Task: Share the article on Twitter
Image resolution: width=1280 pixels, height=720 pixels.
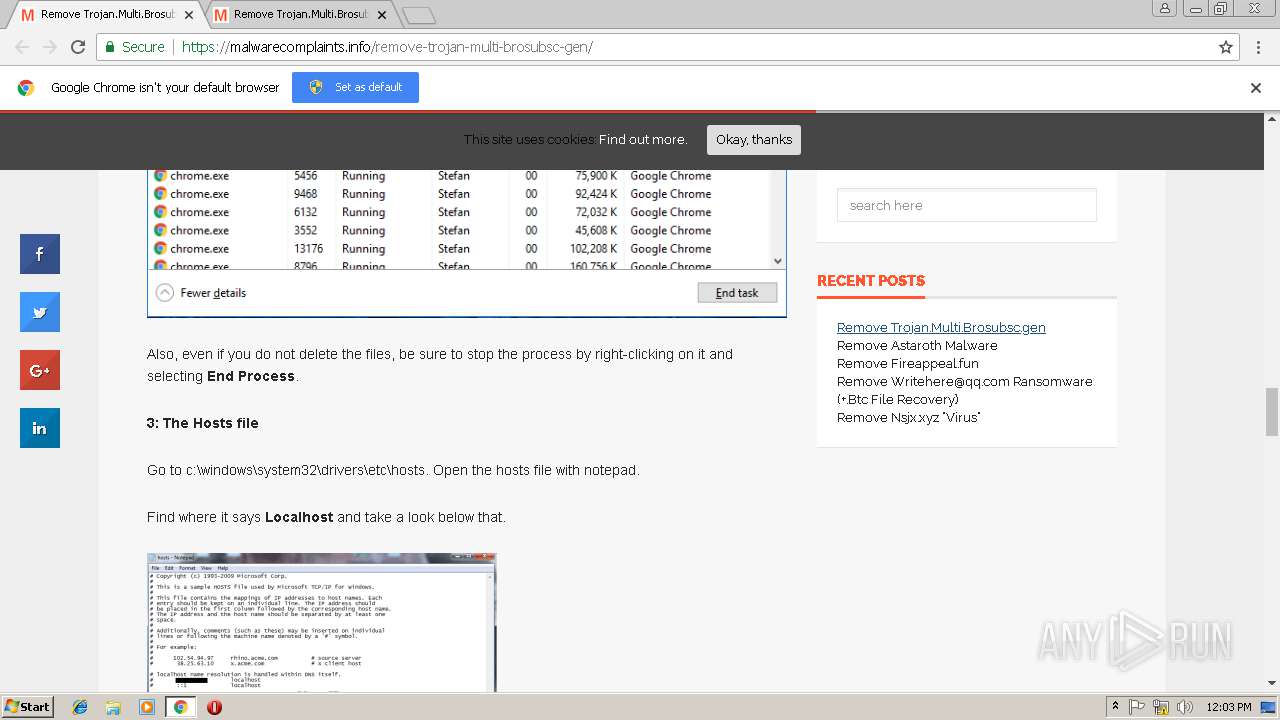Action: pos(40,312)
